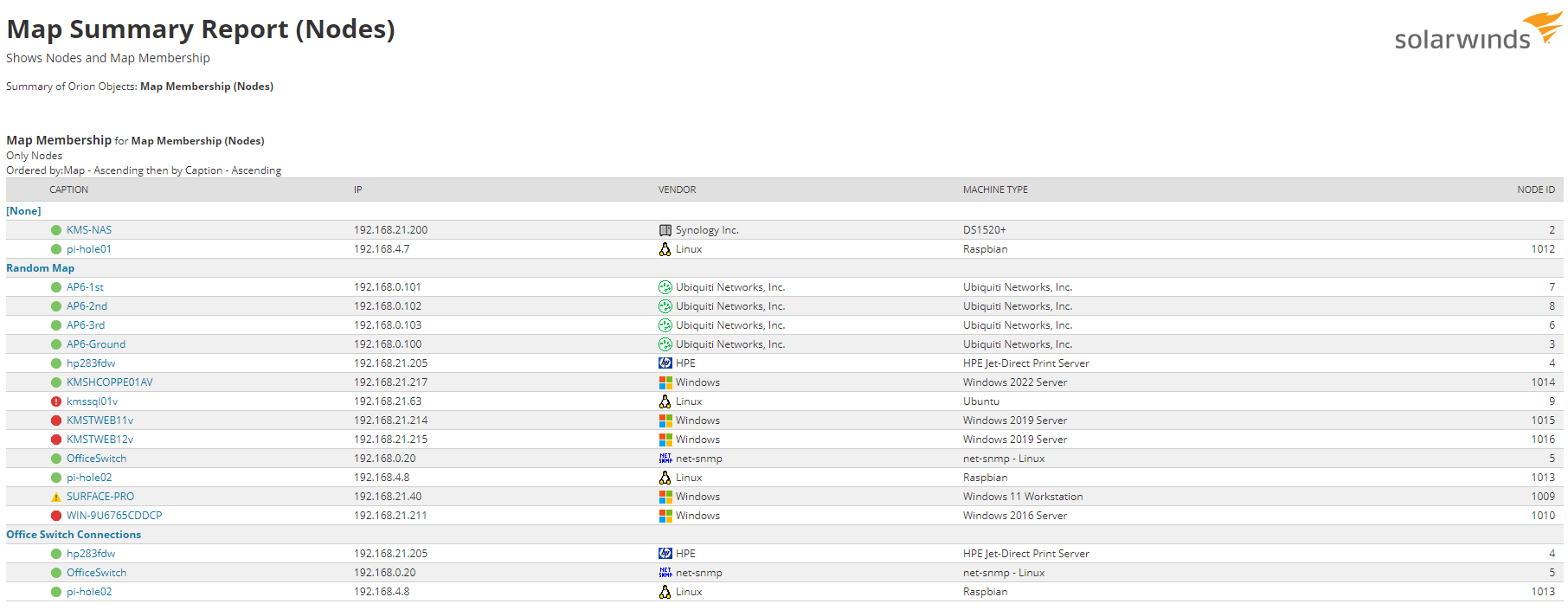The image size is (1568, 610).
Task: Click the CAPTION column header
Action: pyautogui.click(x=68, y=189)
